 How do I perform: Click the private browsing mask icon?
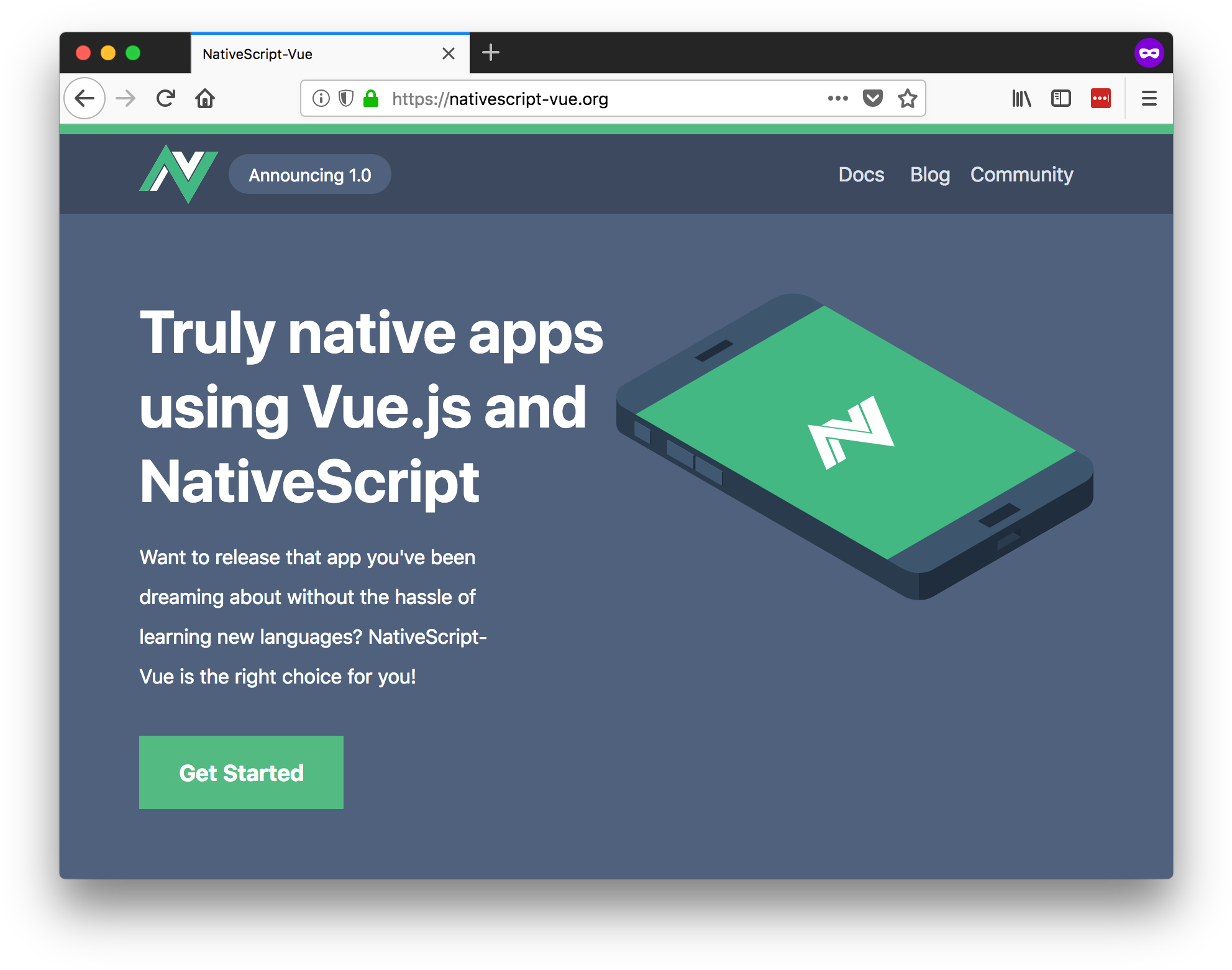(x=1149, y=53)
